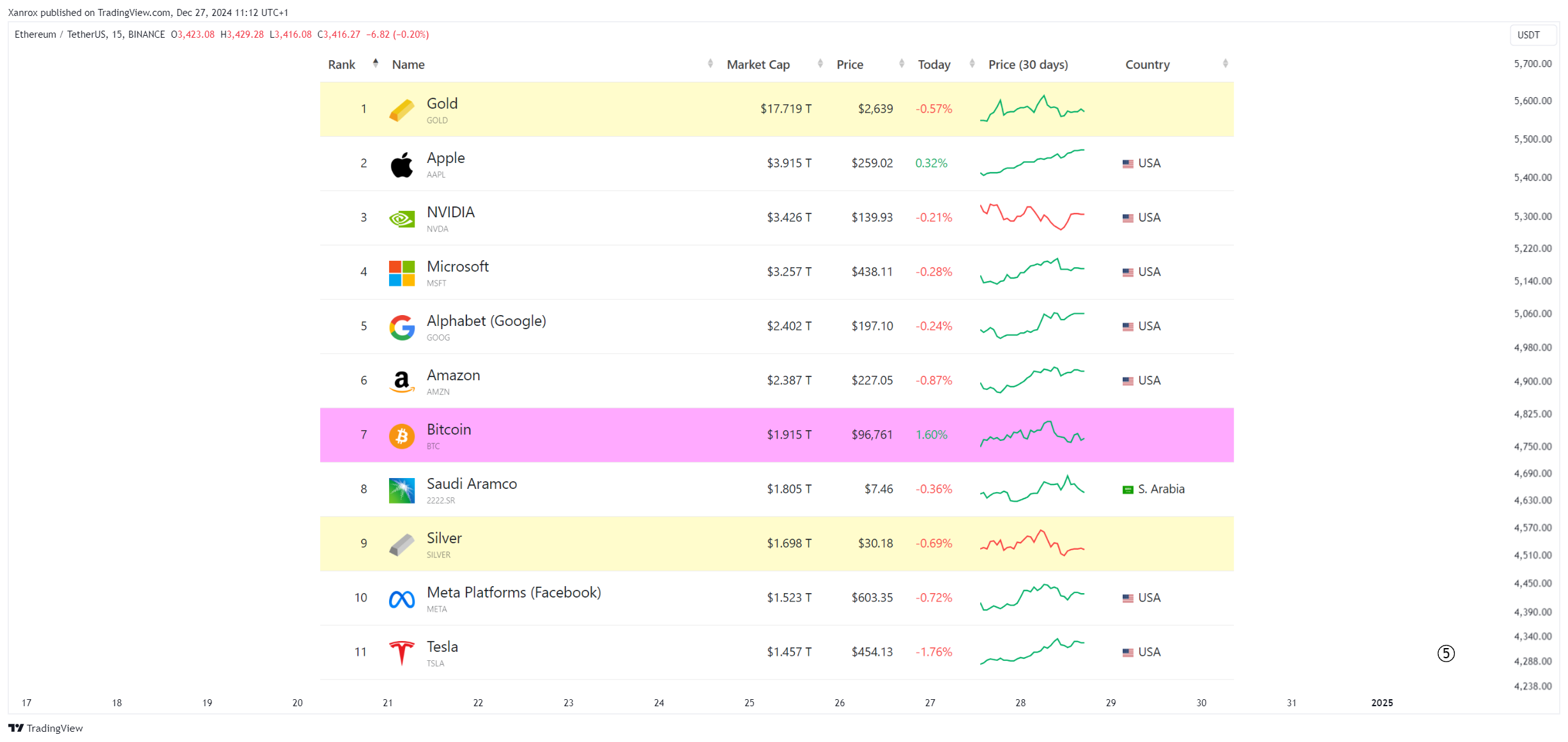Click Silver market cap $1.698 T

(789, 543)
